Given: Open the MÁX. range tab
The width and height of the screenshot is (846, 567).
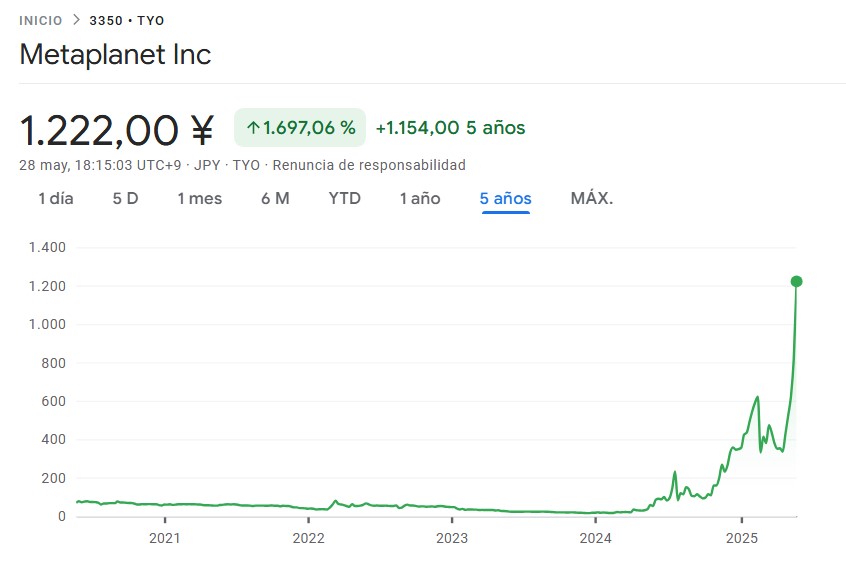Looking at the screenshot, I should point(591,198).
